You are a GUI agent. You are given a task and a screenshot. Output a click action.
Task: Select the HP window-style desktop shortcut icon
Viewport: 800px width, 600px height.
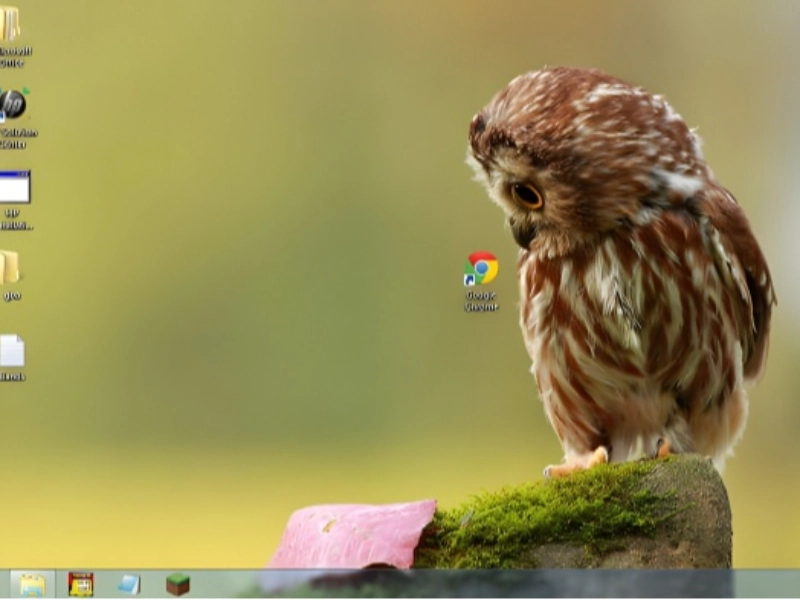14,187
